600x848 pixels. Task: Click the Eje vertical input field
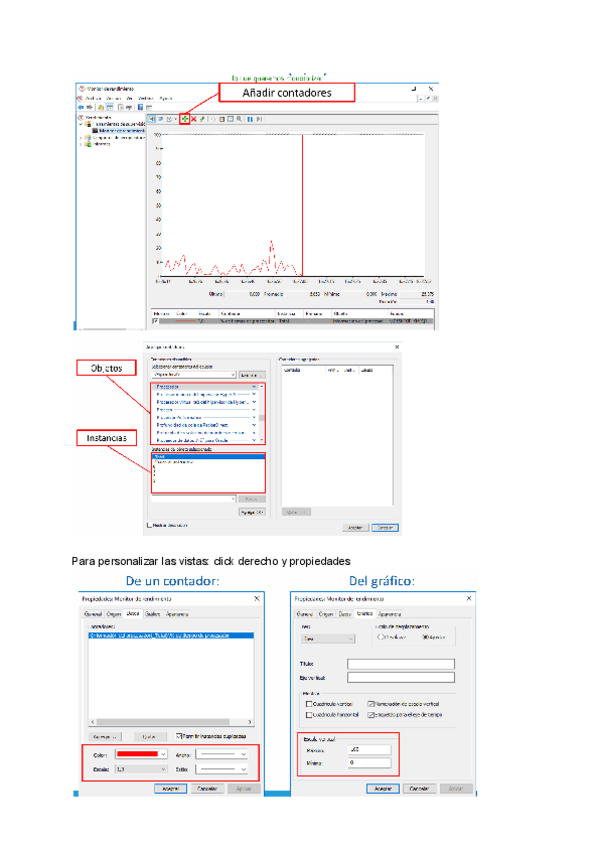click(x=401, y=677)
